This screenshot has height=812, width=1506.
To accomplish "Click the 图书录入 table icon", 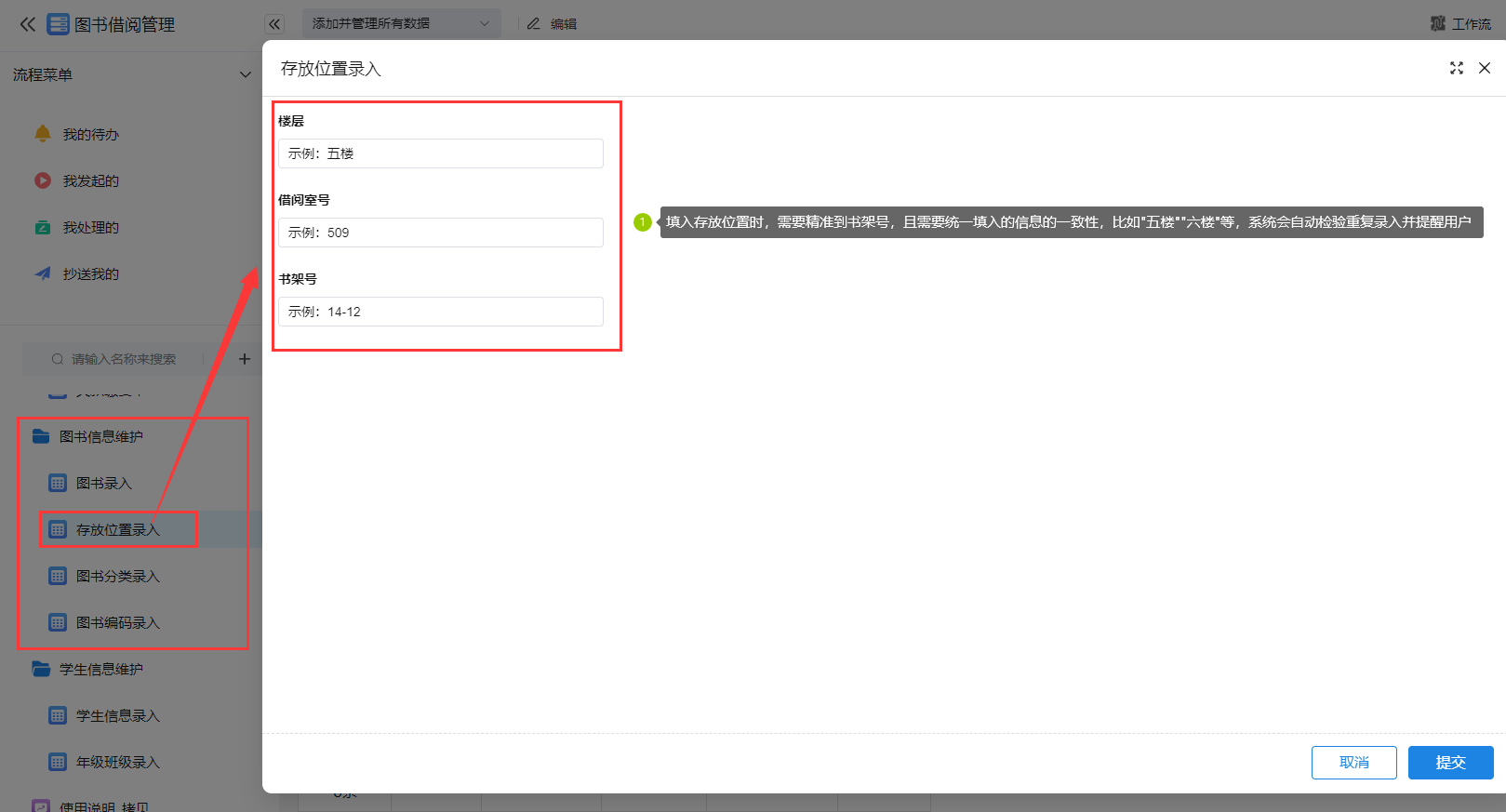I will click(58, 483).
